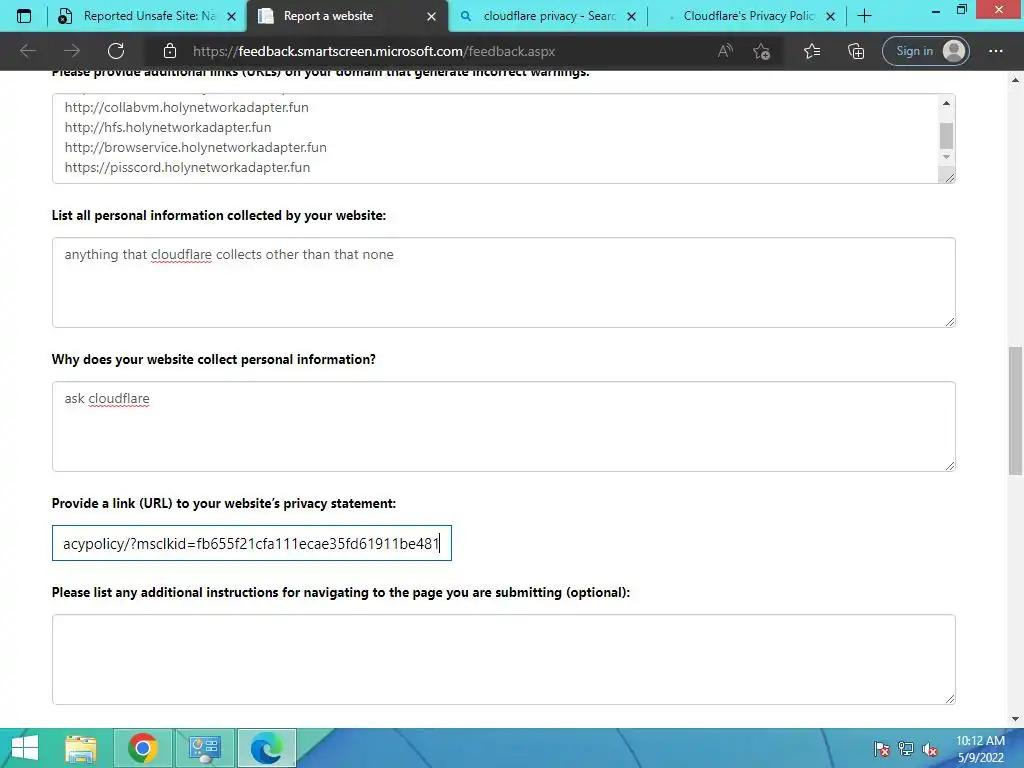Open network status tray icon
This screenshot has height=768, width=1024.
click(x=906, y=749)
